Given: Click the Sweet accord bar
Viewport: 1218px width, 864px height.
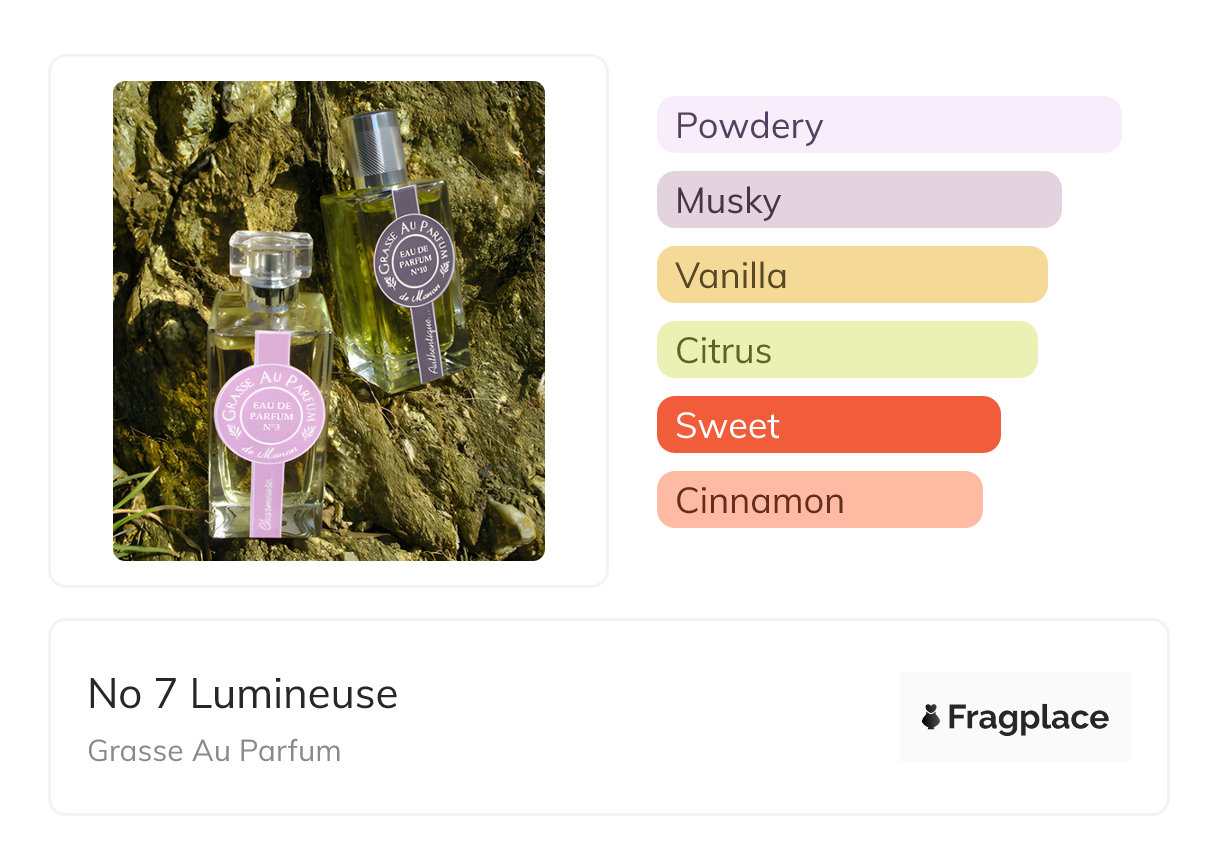Looking at the screenshot, I should 829,425.
